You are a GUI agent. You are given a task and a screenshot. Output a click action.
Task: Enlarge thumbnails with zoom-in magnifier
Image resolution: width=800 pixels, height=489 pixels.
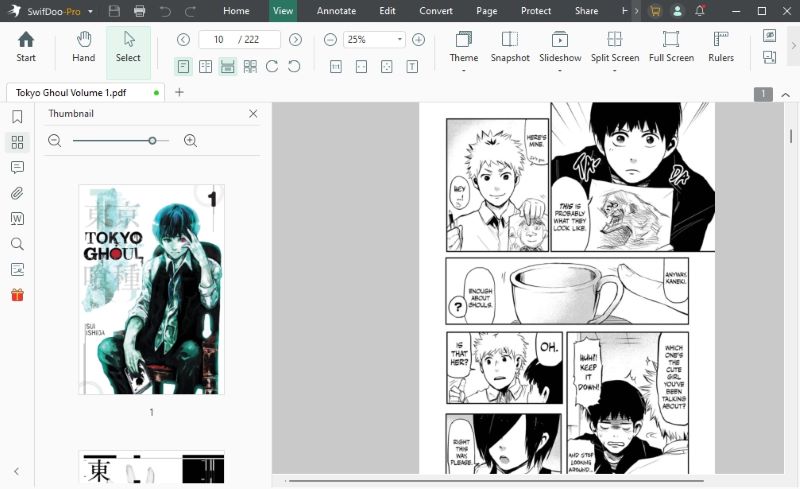click(x=190, y=140)
